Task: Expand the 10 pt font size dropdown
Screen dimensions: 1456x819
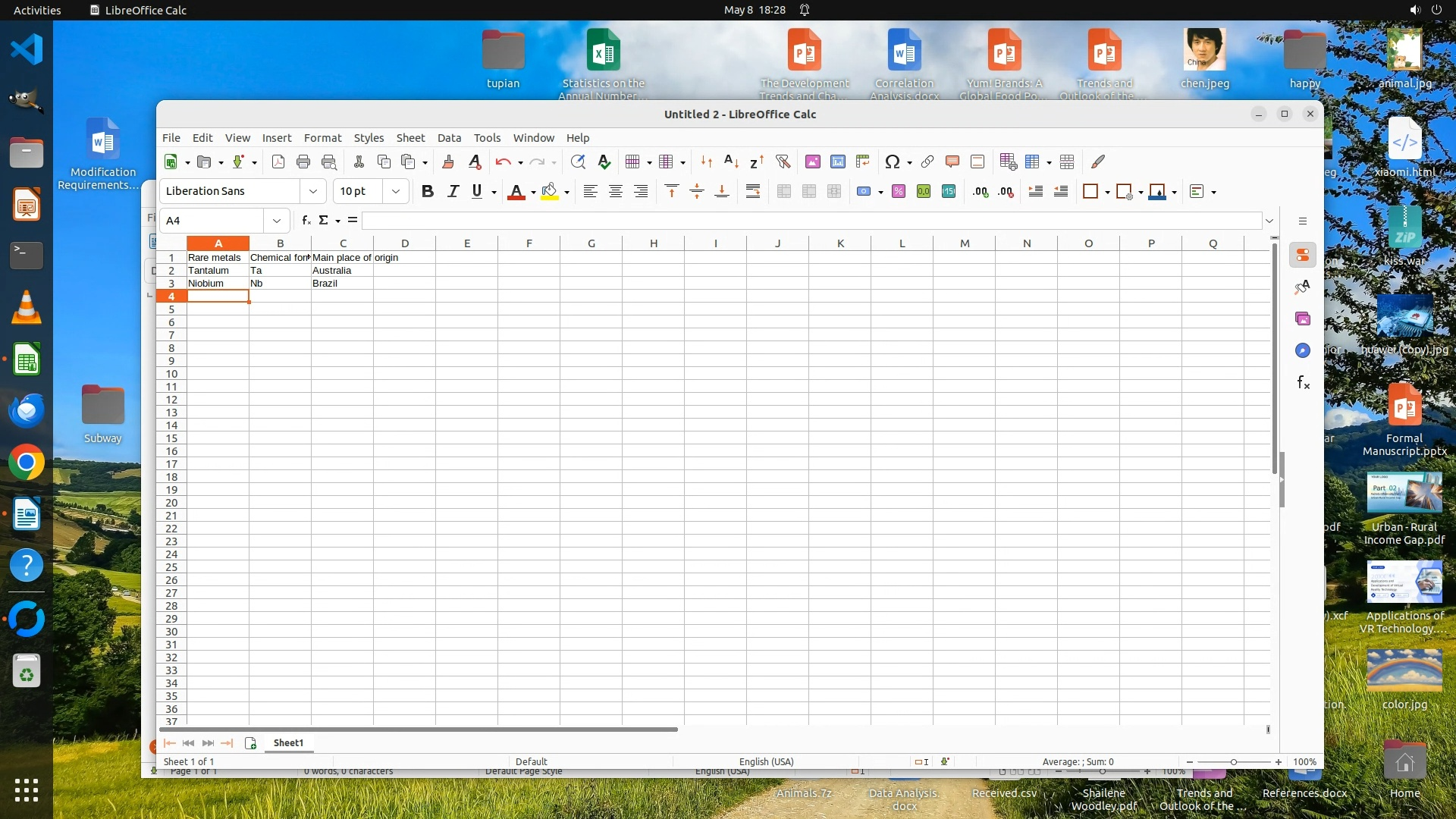Action: click(x=395, y=191)
